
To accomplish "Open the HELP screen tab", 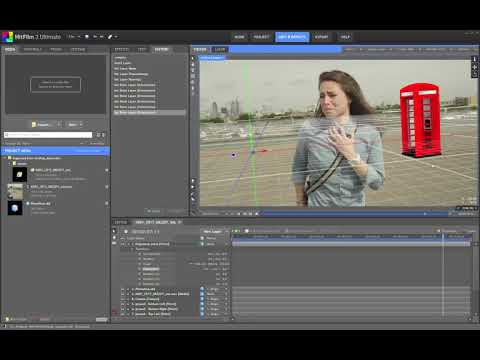I will [x=345, y=37].
